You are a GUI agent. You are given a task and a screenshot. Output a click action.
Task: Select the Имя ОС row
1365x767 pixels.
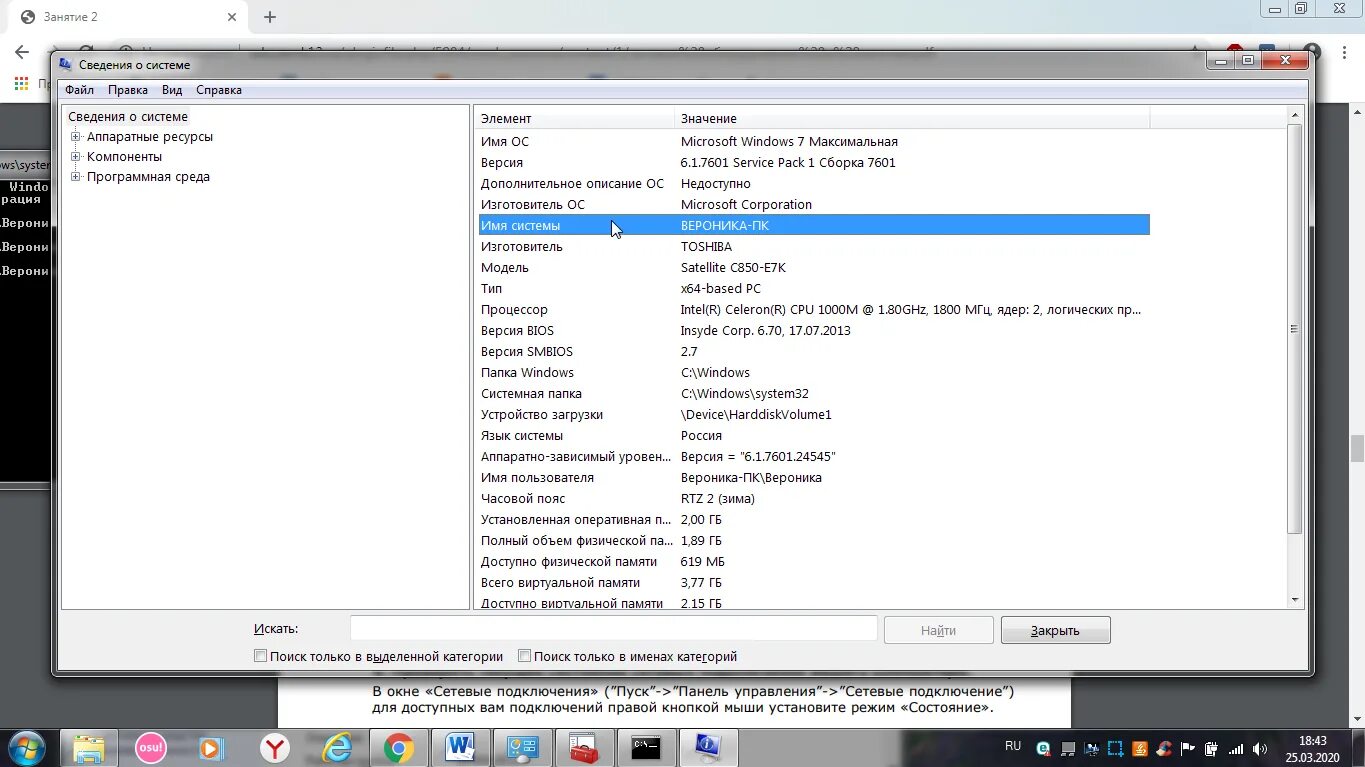tap(814, 142)
